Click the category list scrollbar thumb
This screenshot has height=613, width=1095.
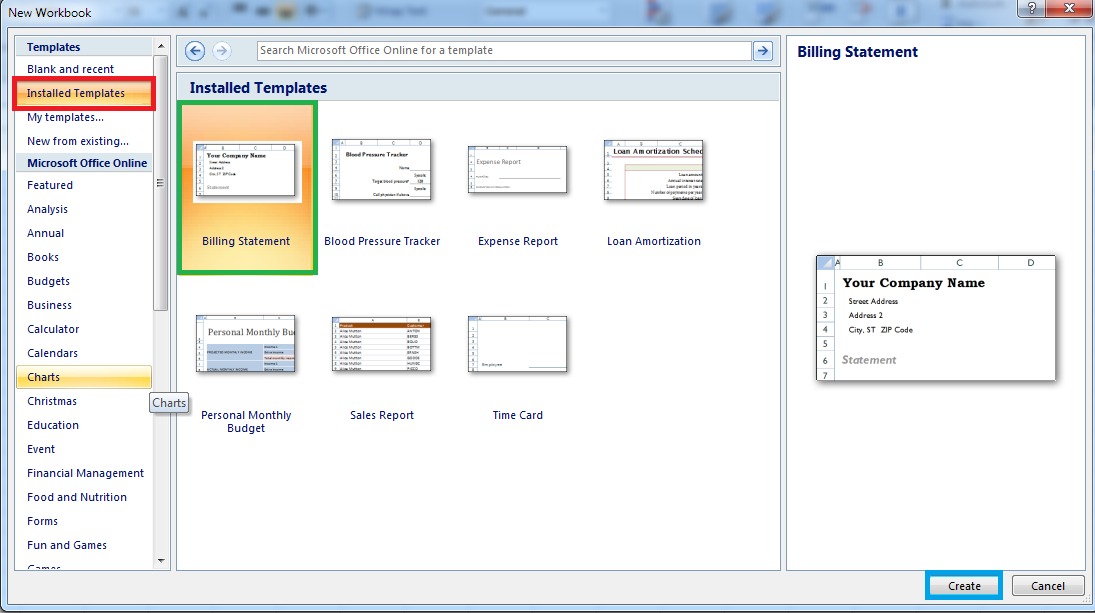click(161, 183)
